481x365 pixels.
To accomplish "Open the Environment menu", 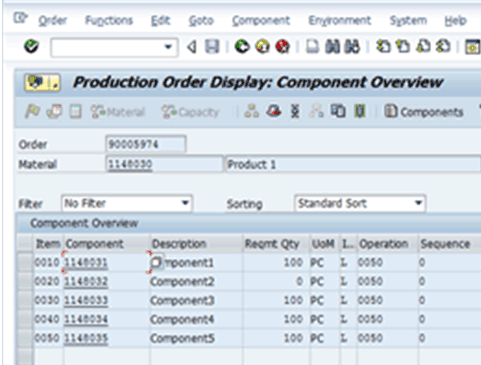I will pos(340,21).
